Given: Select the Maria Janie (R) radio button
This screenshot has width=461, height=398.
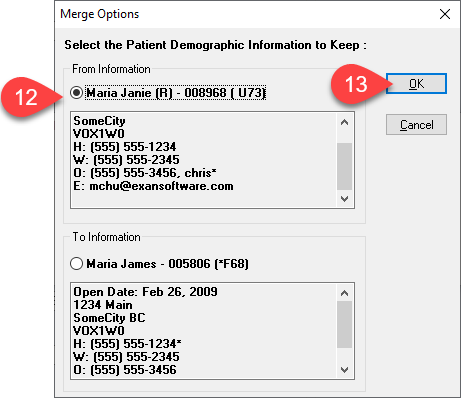Looking at the screenshot, I should pos(76,93).
